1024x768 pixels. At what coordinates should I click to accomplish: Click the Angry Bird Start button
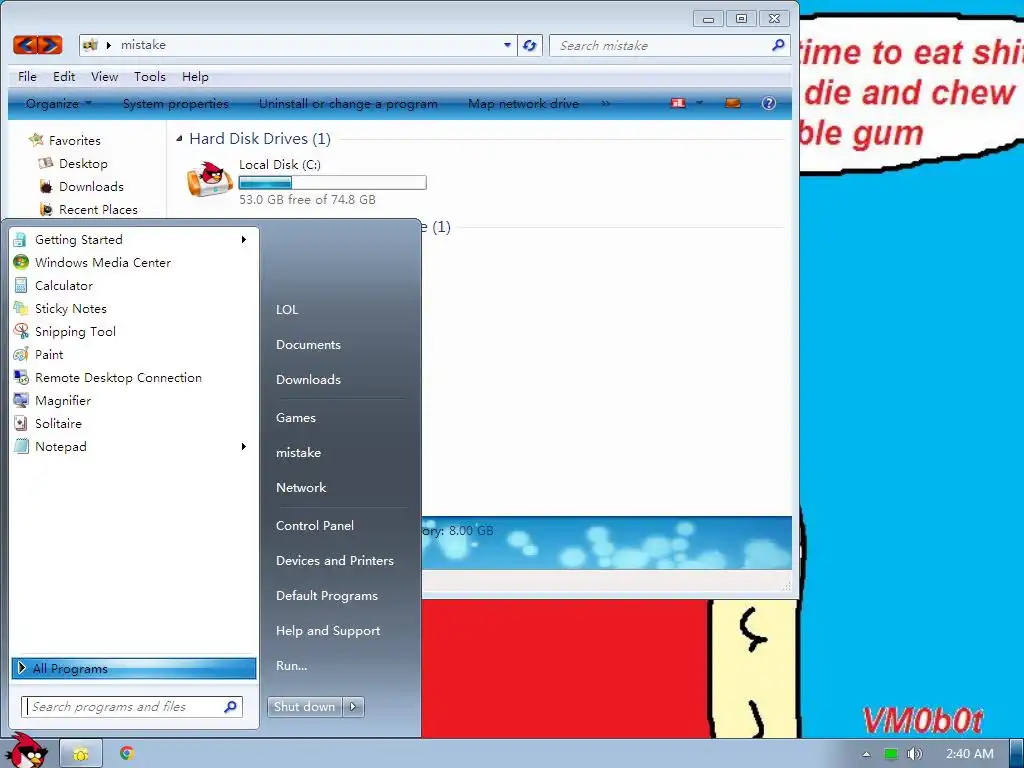[26, 751]
